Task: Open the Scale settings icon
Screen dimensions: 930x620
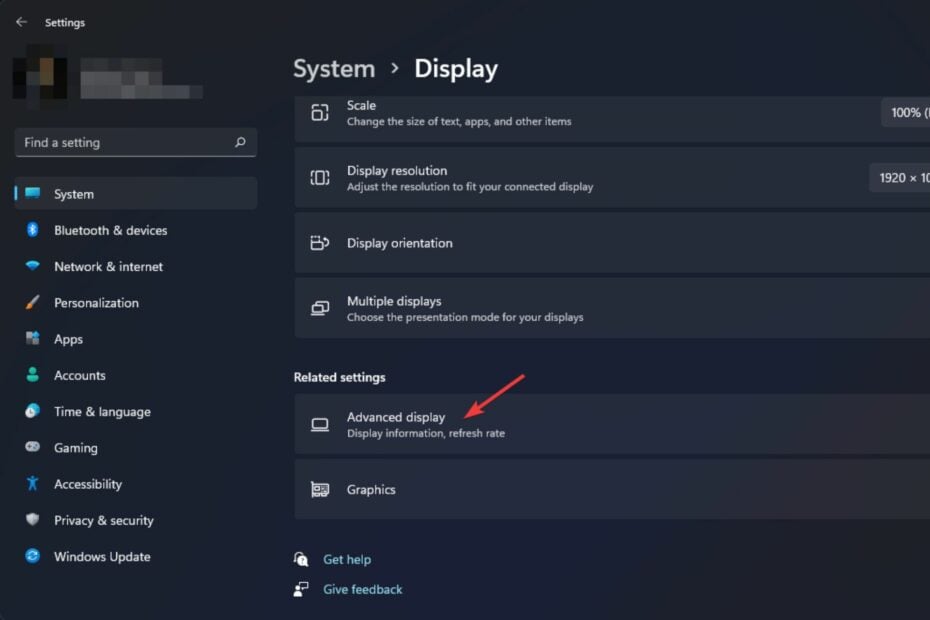Action: click(321, 112)
